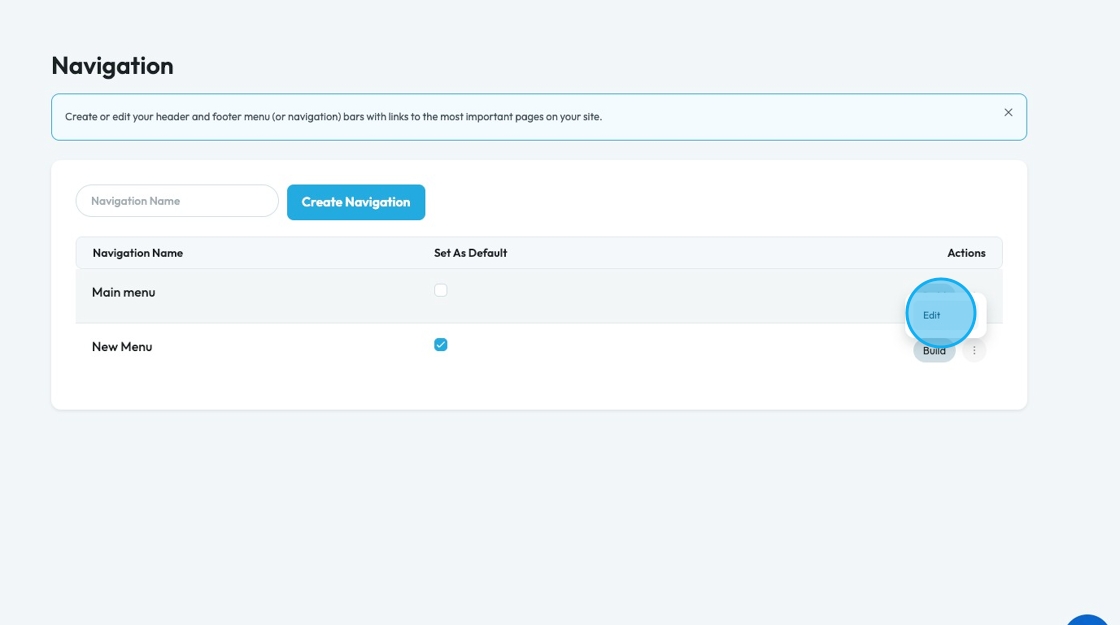This screenshot has height=625, width=1120.
Task: Open the three-dot menu for New Menu
Action: point(974,351)
